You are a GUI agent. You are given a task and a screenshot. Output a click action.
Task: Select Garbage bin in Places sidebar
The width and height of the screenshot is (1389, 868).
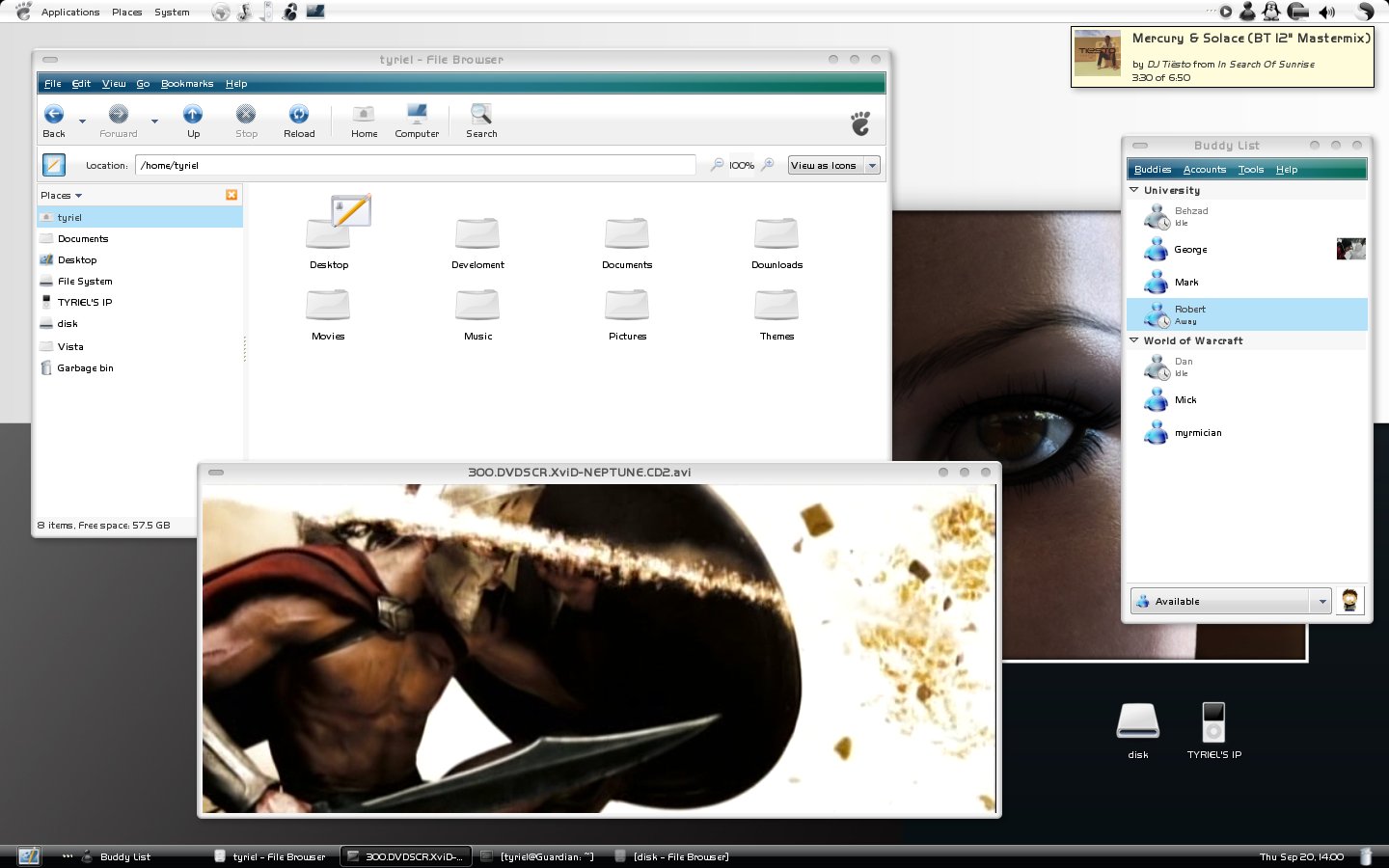tap(140, 367)
